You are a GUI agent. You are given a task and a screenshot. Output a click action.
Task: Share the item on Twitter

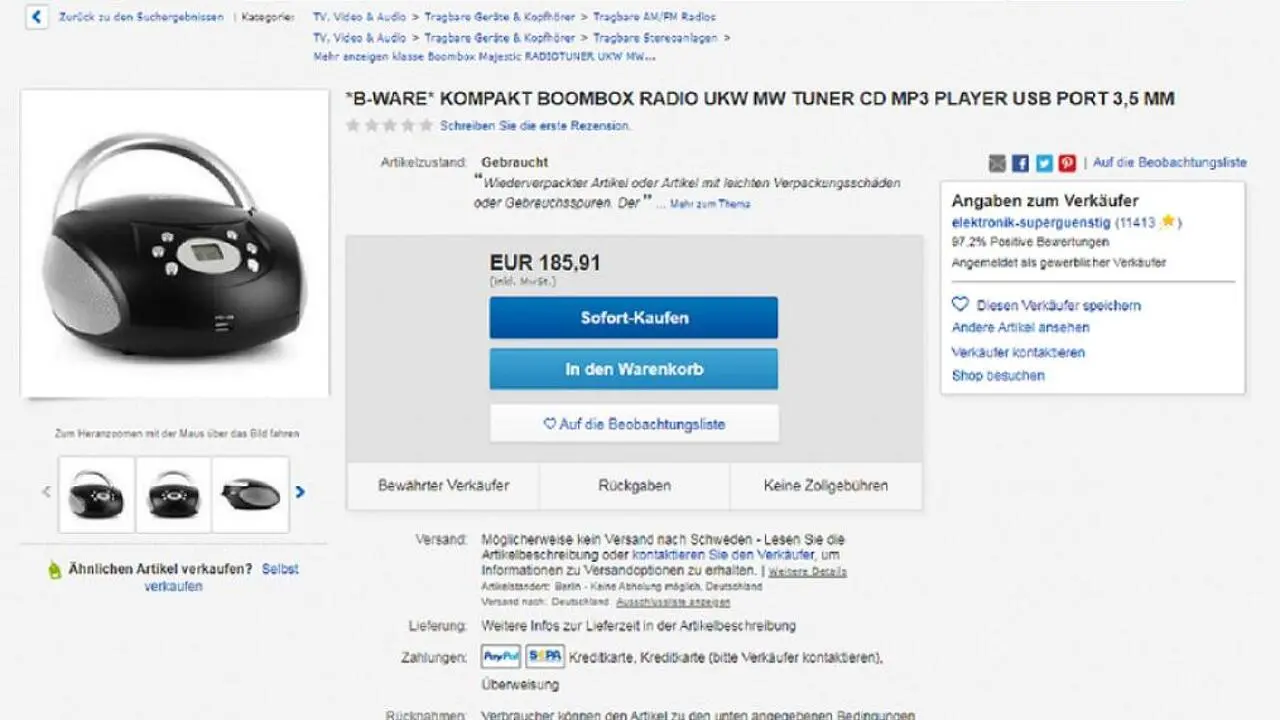[x=1044, y=163]
